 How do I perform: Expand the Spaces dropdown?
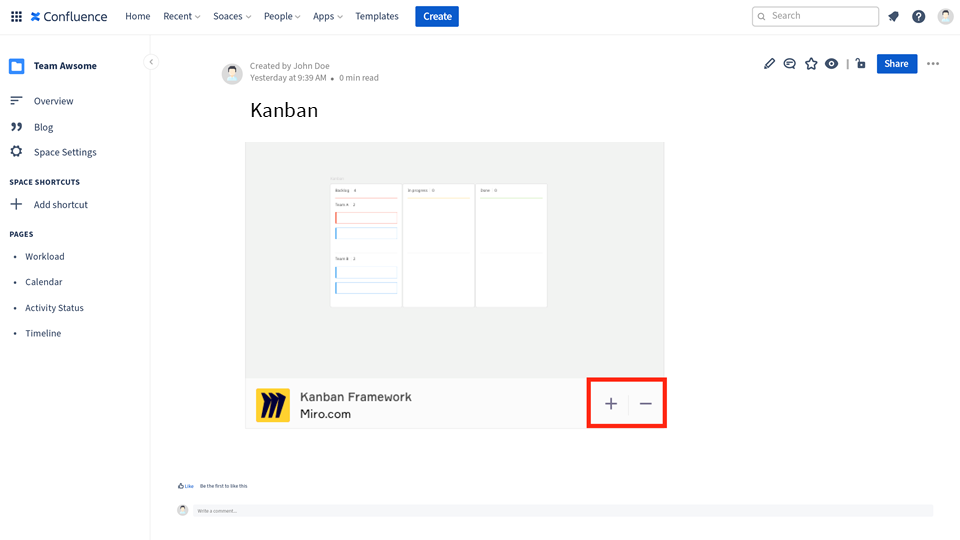click(232, 17)
